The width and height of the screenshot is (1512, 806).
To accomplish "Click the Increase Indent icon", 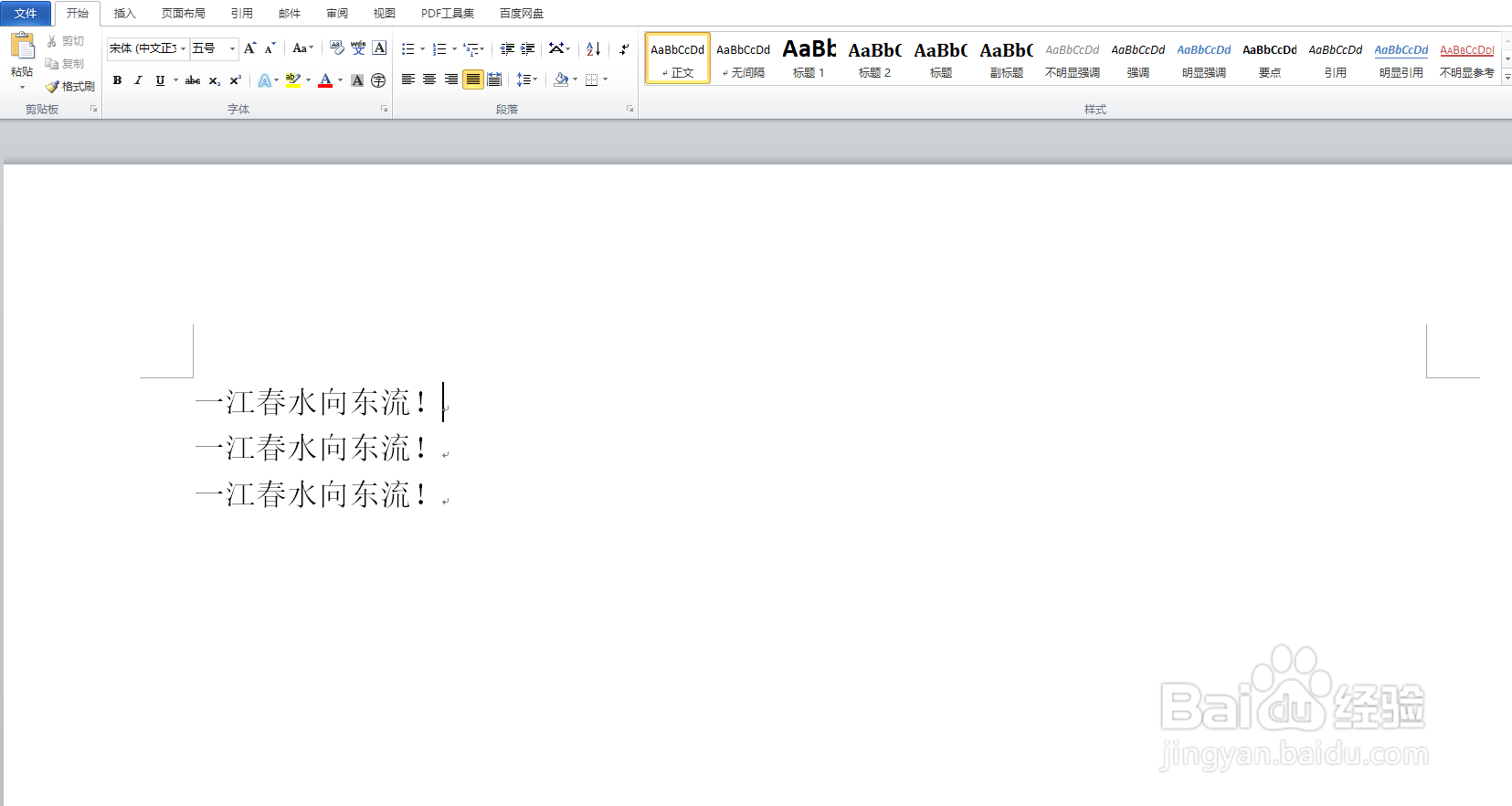I will point(528,48).
